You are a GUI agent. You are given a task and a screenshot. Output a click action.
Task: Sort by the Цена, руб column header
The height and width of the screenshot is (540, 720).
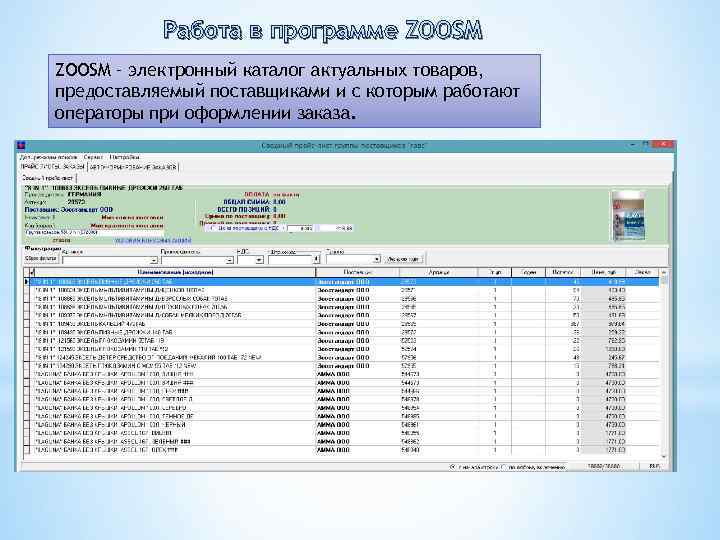click(x=603, y=272)
